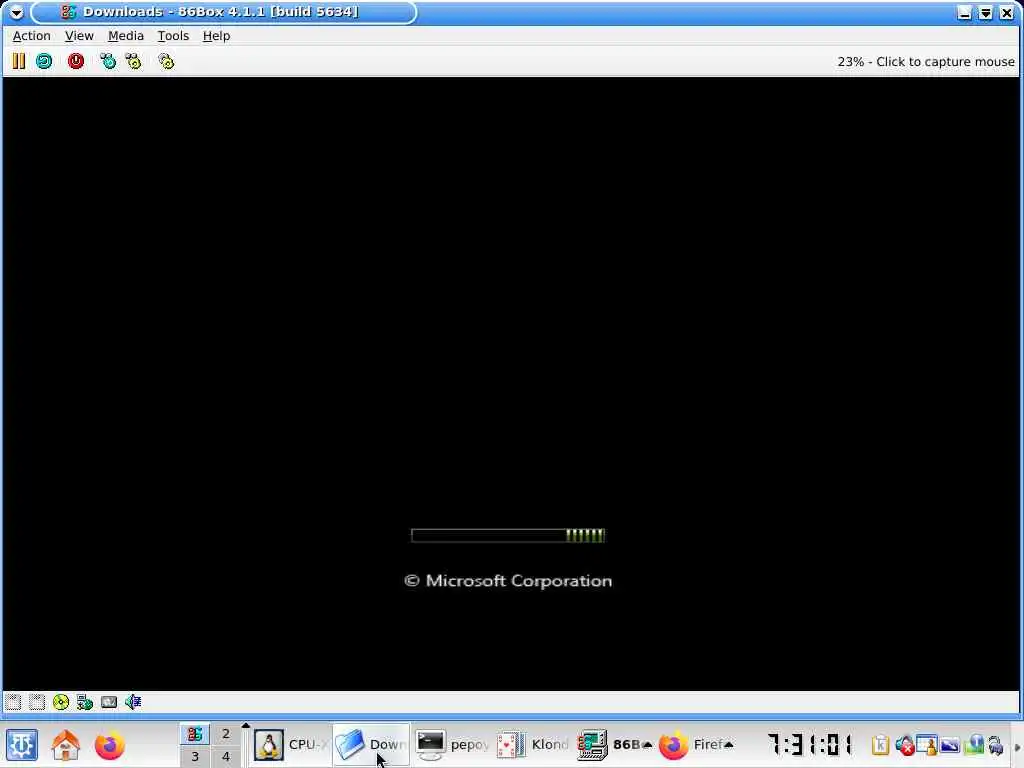Viewport: 1024px width, 768px height.
Task: Click the network status icon
Action: [85, 702]
